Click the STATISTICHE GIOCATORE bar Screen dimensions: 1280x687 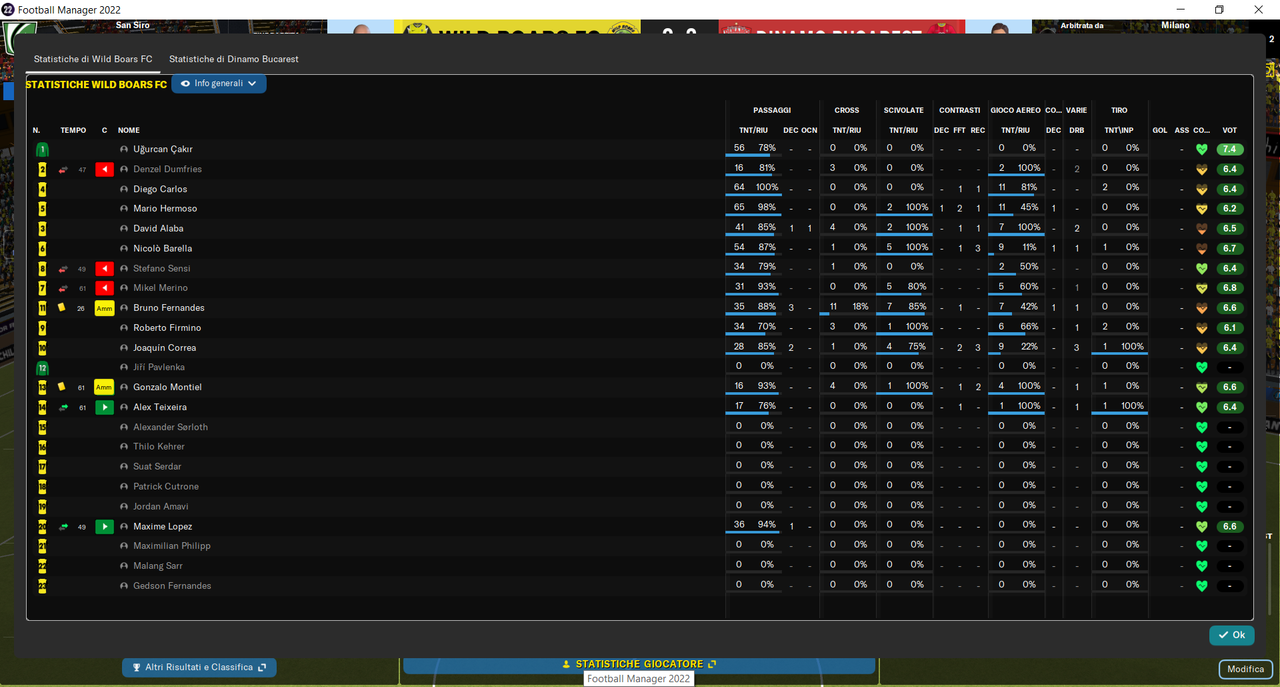639,664
